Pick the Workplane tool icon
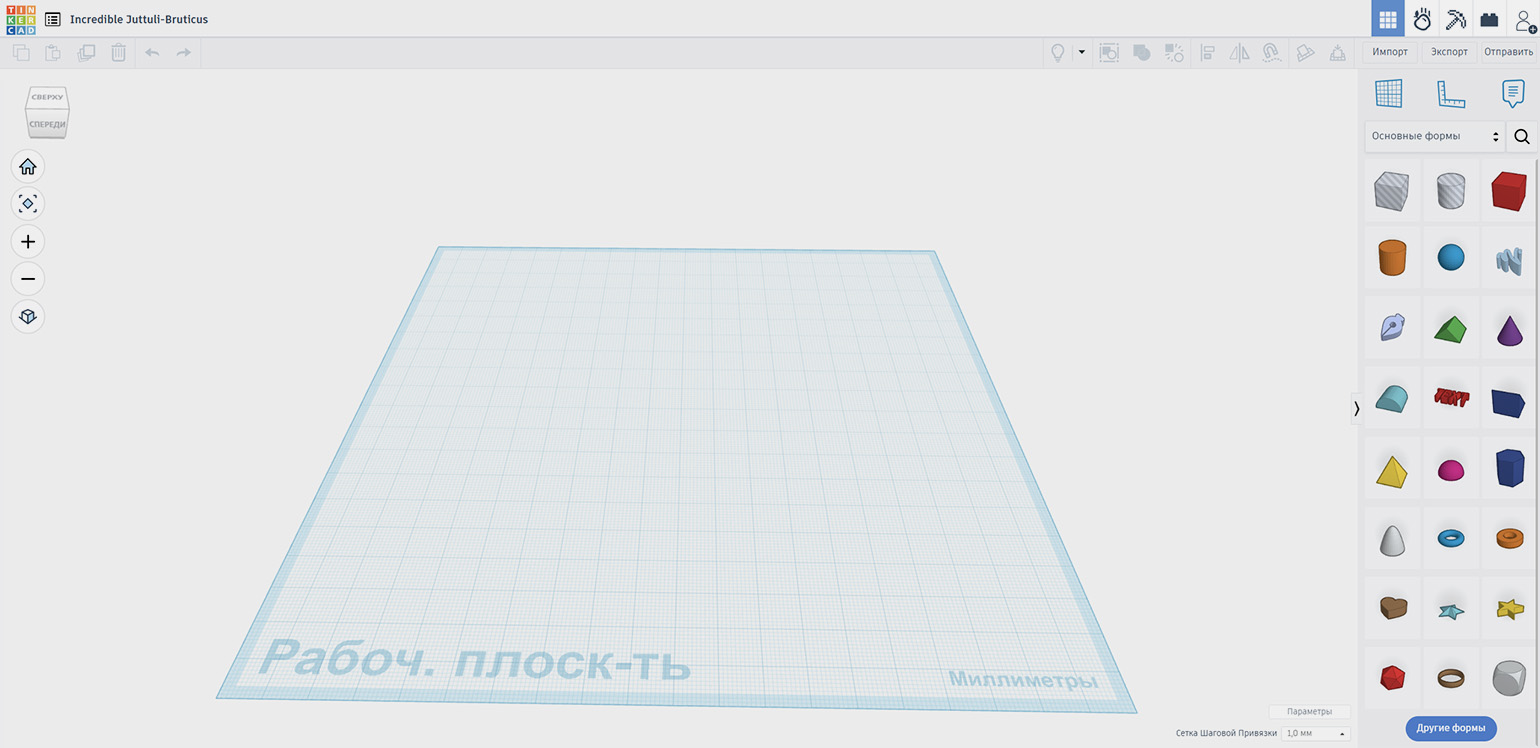 tap(1388, 94)
